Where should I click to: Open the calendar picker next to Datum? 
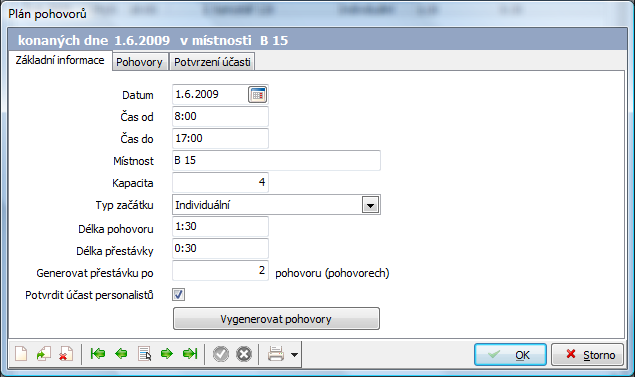tap(258, 94)
